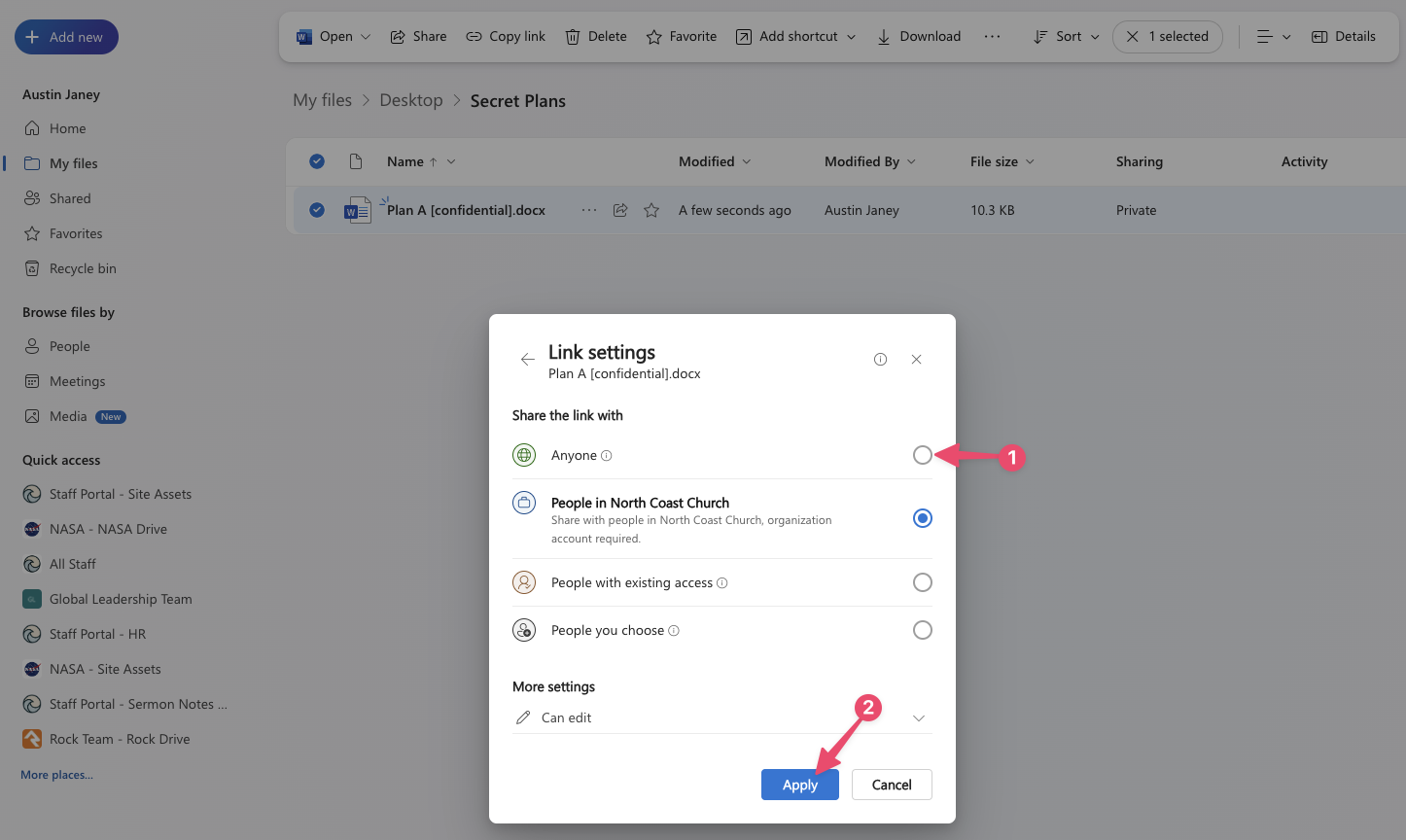Select People with existing access option
The image size is (1406, 840).
click(922, 582)
